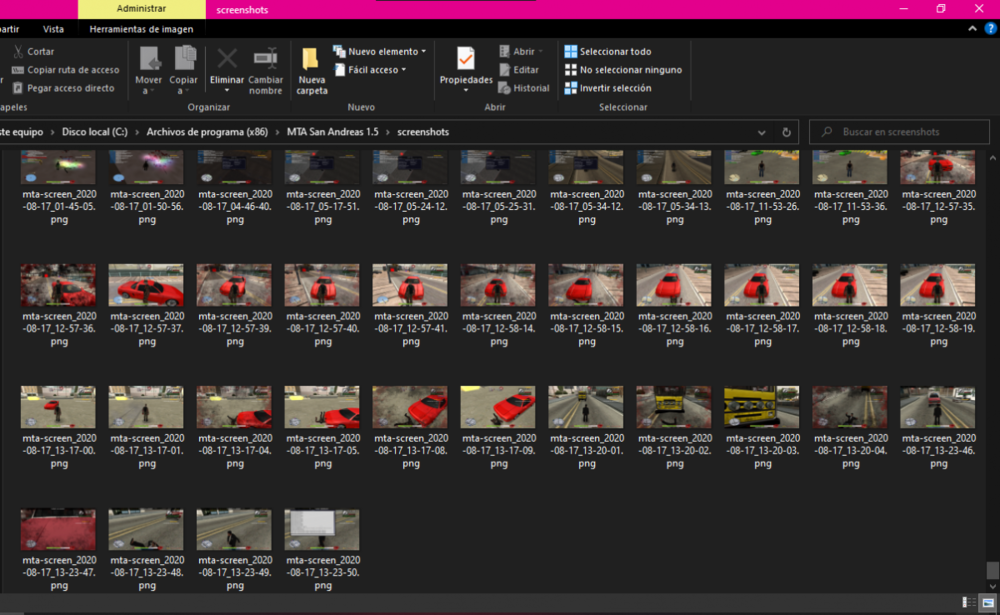The image size is (1000, 615).
Task: Click the Mover a icon
Action: coord(150,59)
